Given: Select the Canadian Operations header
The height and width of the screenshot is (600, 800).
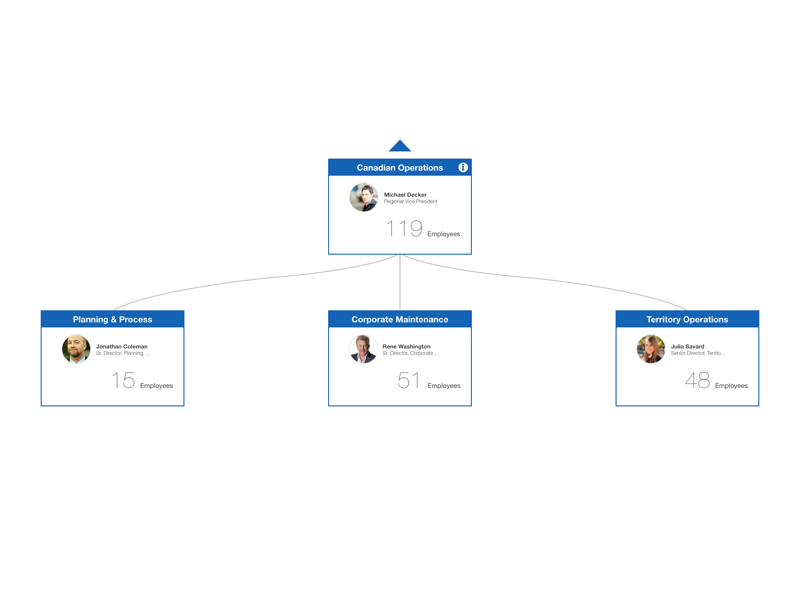Looking at the screenshot, I should [x=400, y=167].
